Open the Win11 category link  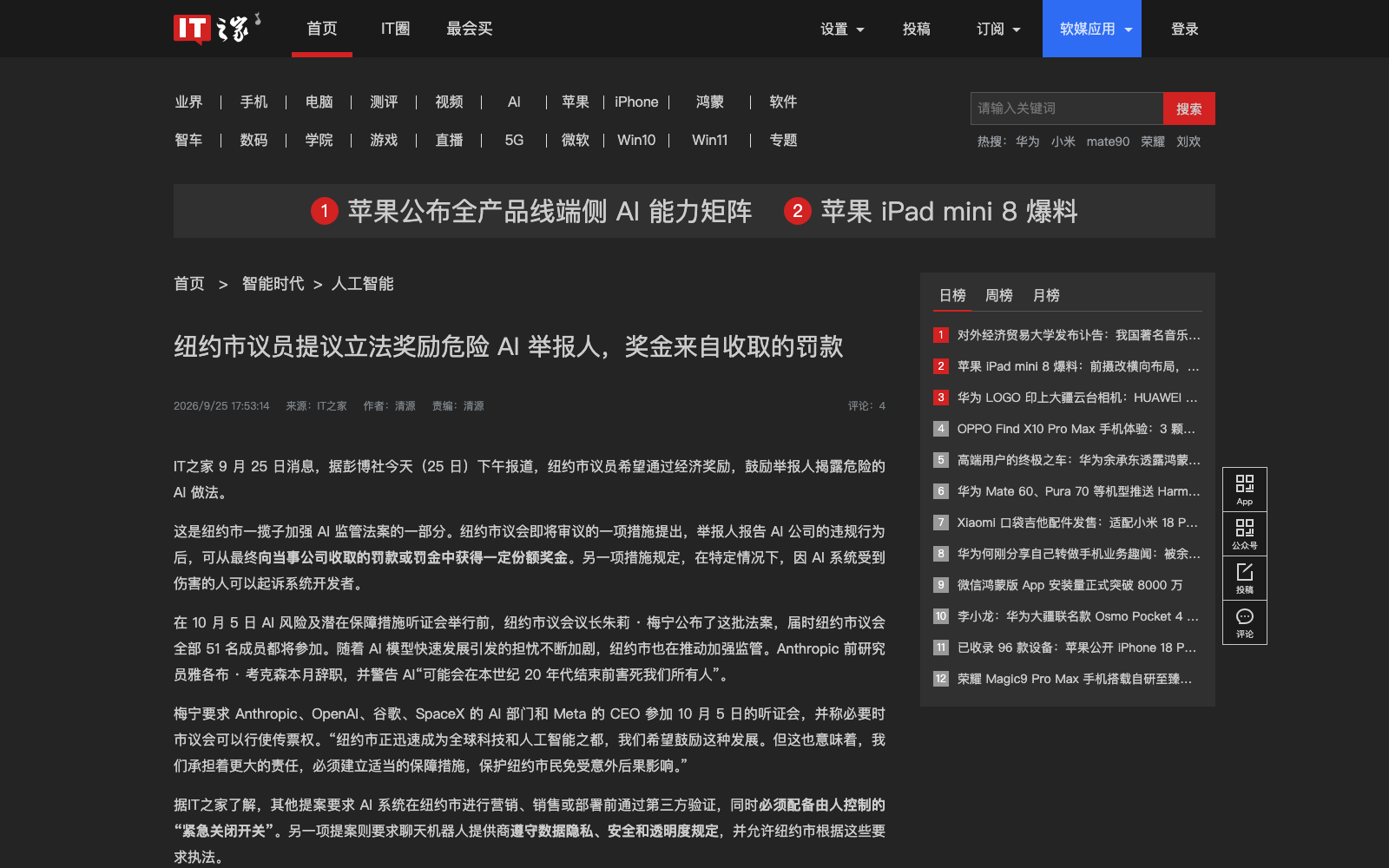[709, 140]
